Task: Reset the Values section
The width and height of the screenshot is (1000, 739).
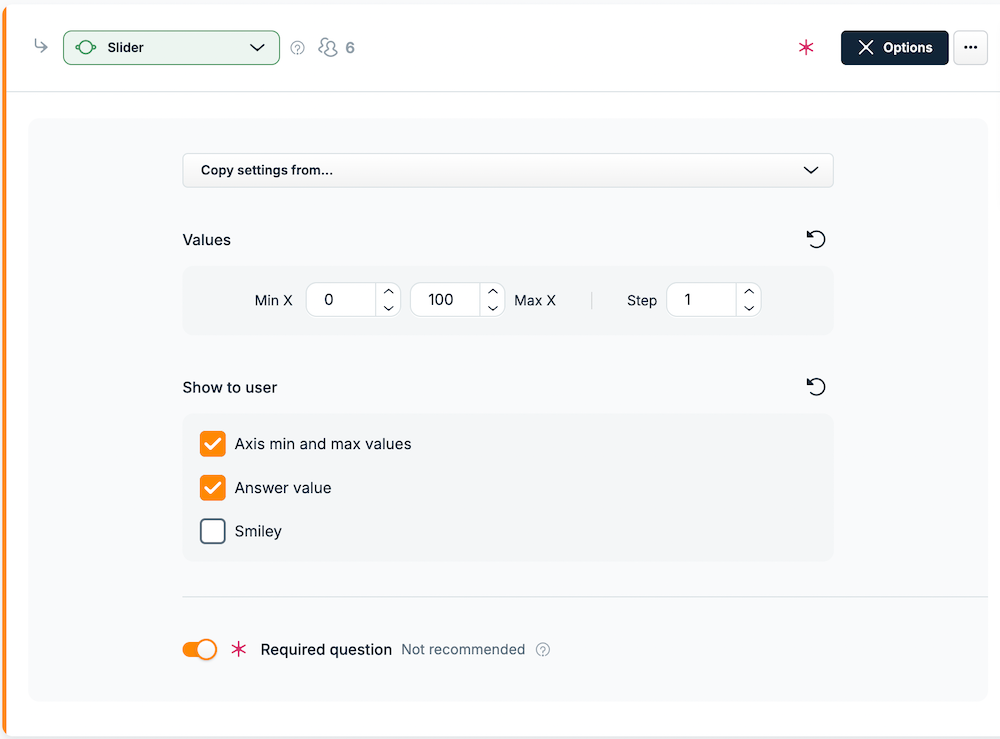Action: (816, 239)
